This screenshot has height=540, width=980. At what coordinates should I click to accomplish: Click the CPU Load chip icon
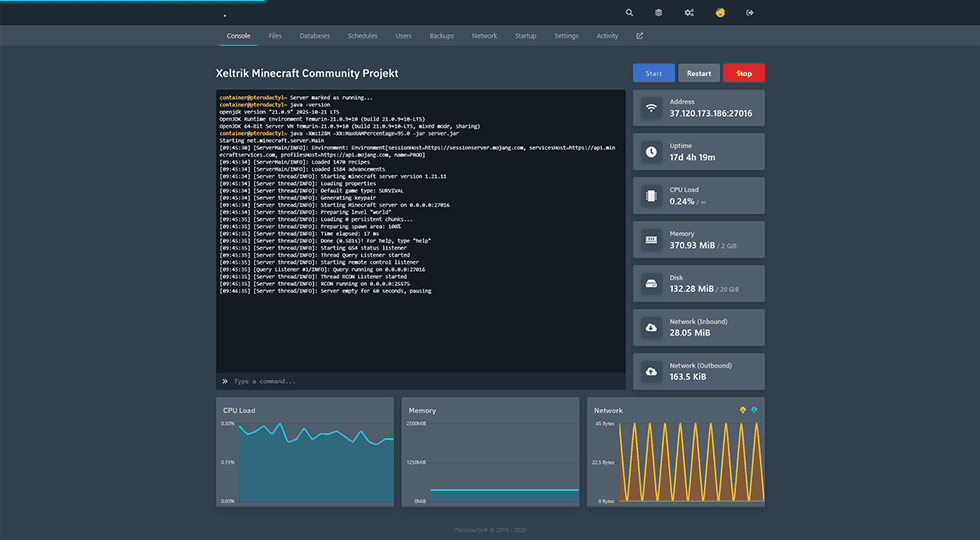point(651,195)
